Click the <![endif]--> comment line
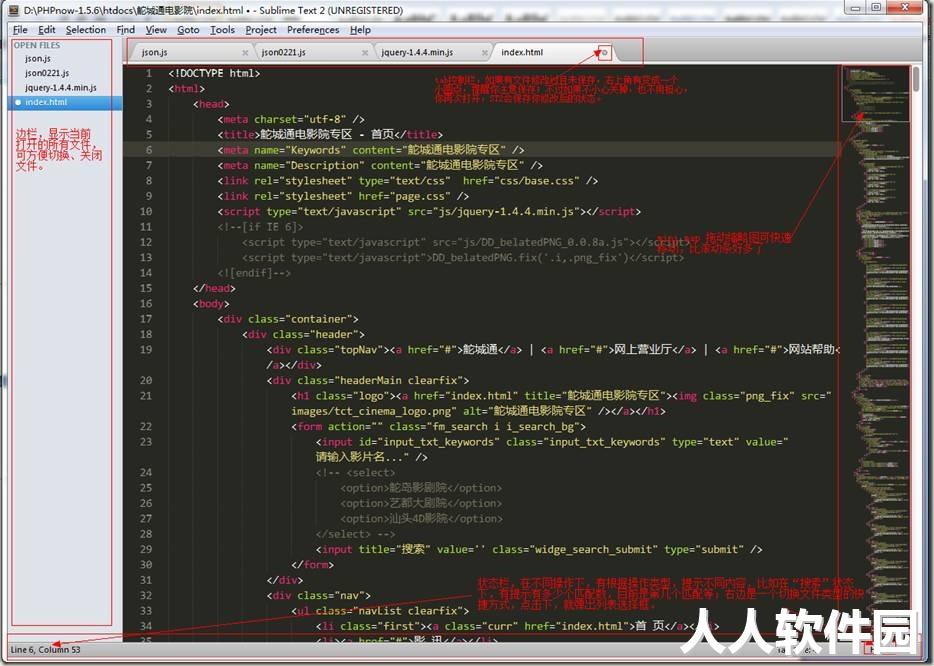 (254, 273)
